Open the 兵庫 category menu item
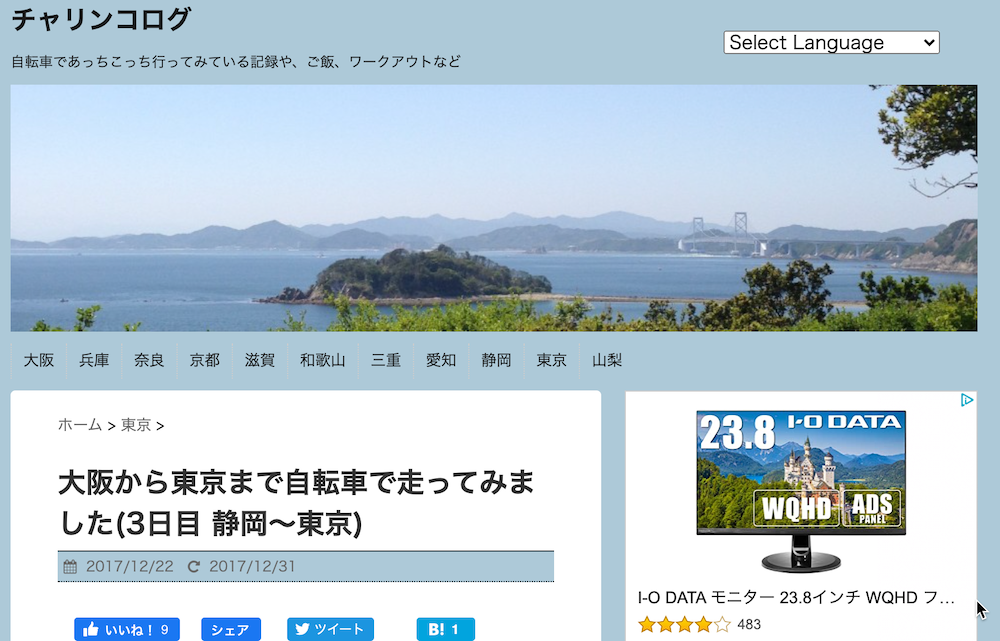Image resolution: width=1000 pixels, height=641 pixels. click(x=94, y=360)
